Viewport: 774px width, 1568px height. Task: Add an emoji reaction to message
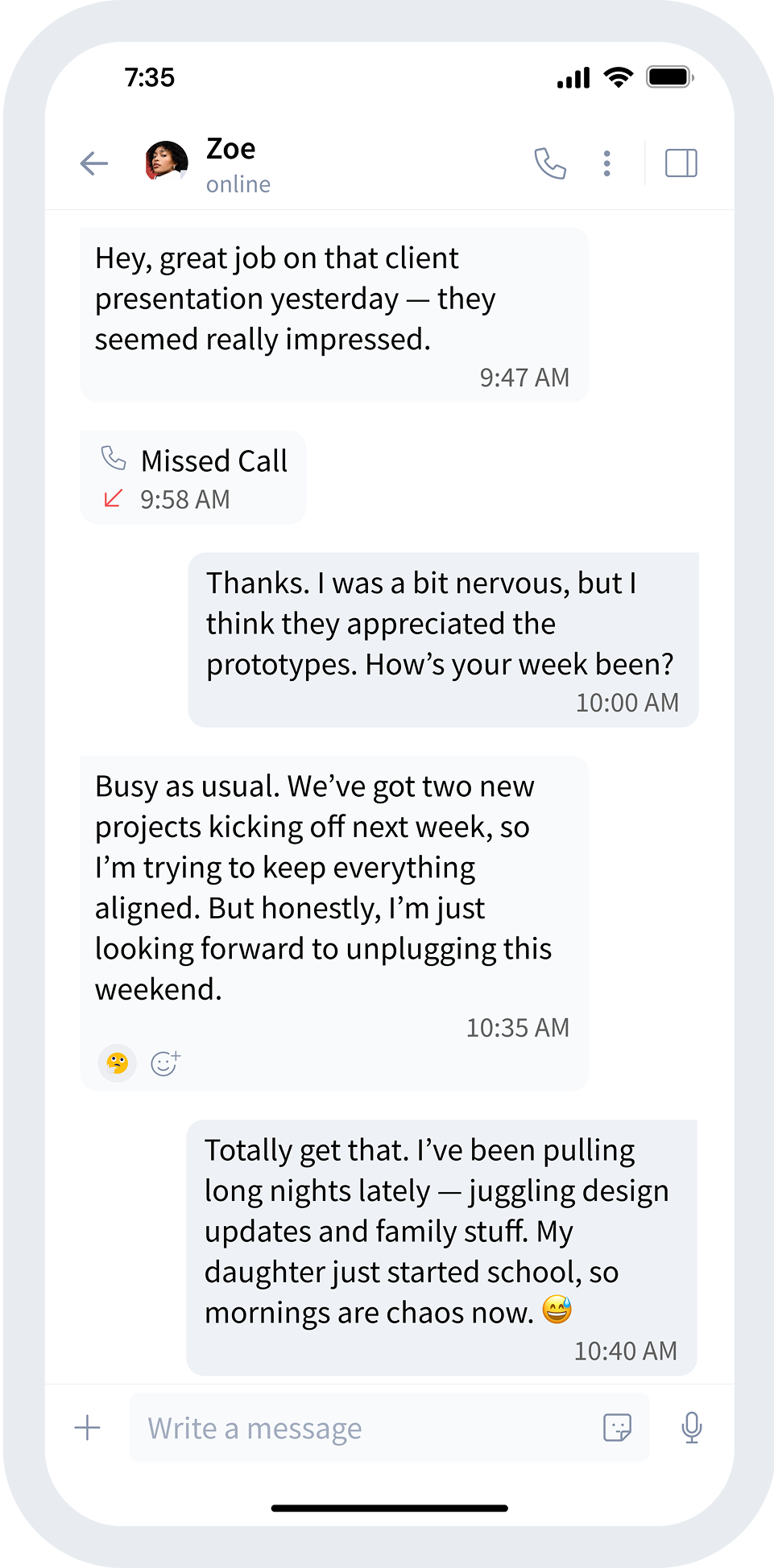(165, 1063)
